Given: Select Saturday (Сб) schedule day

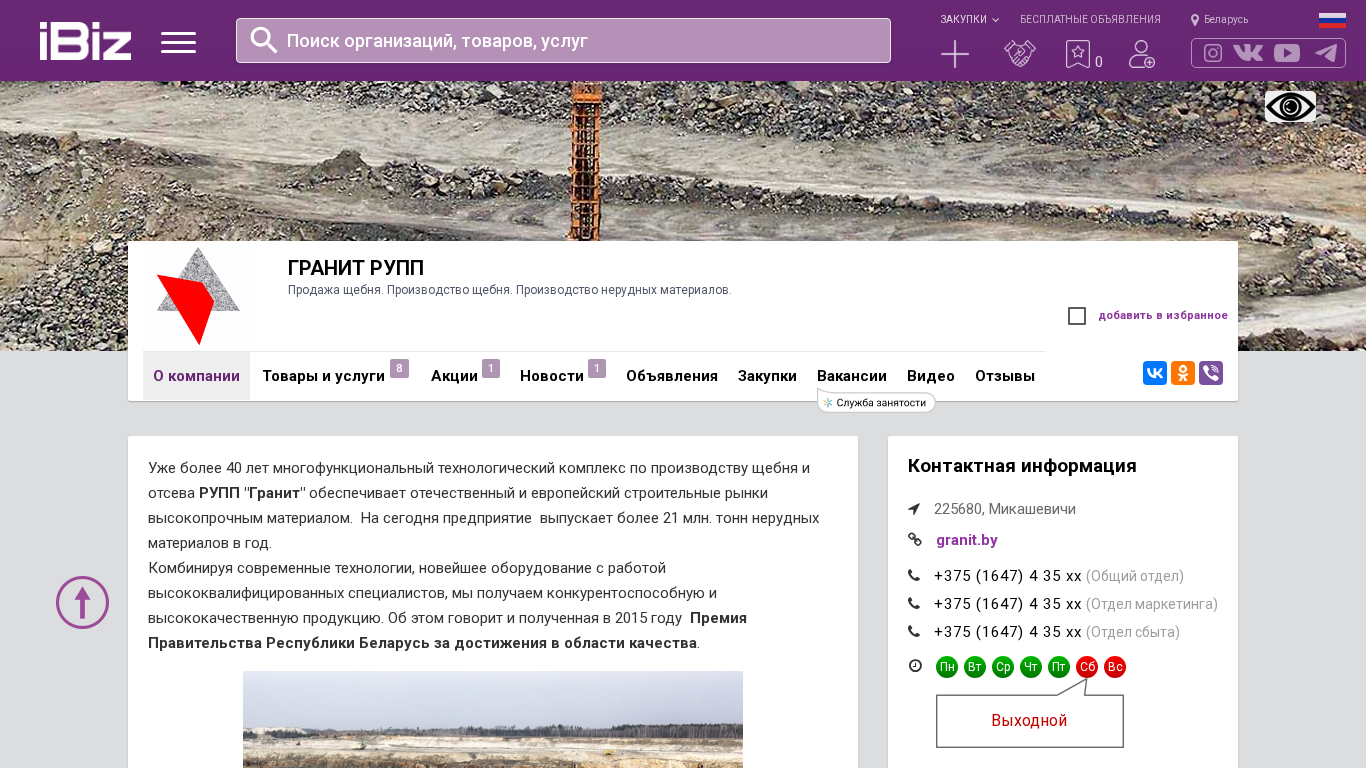Looking at the screenshot, I should (1087, 667).
